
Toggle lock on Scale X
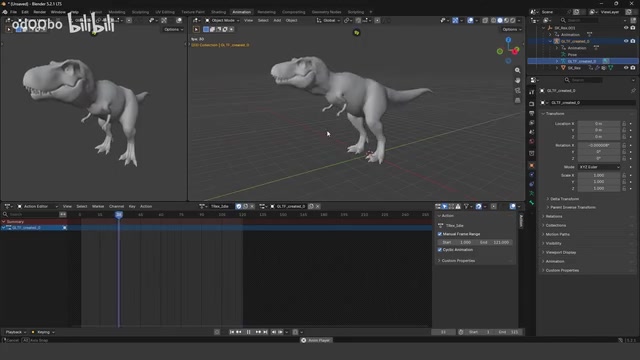(624, 175)
